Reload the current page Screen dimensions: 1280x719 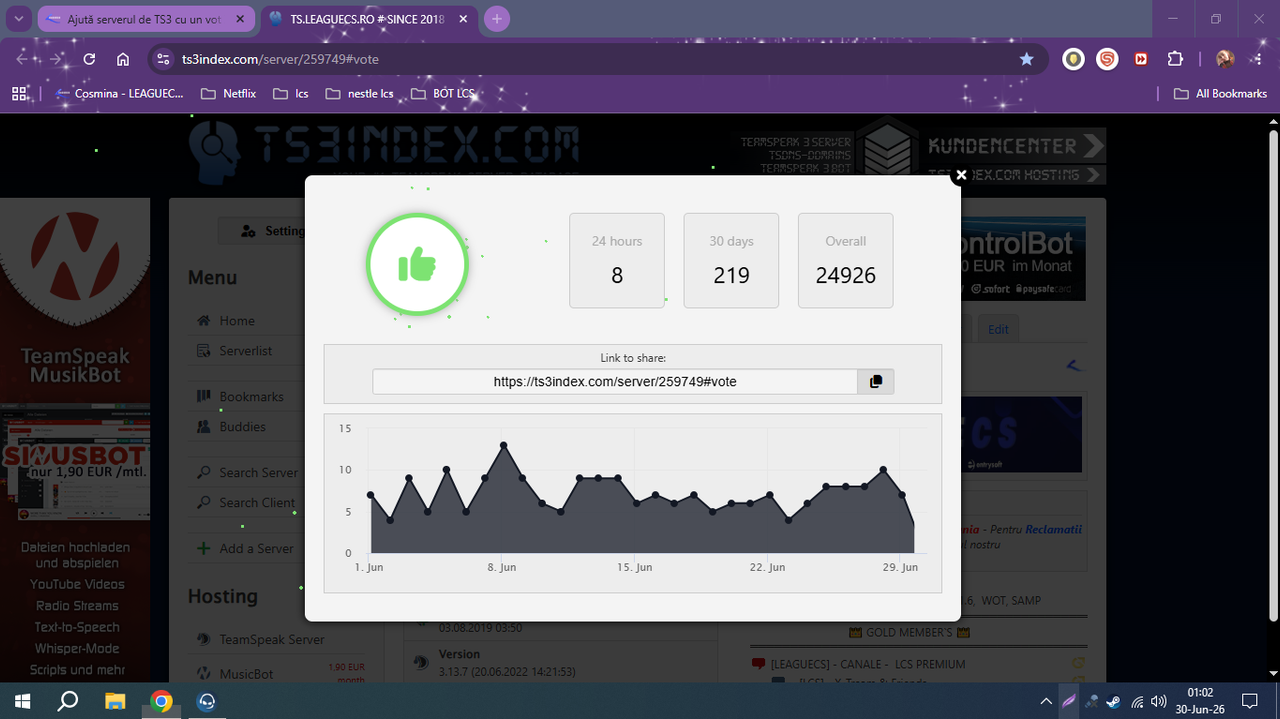coord(89,59)
